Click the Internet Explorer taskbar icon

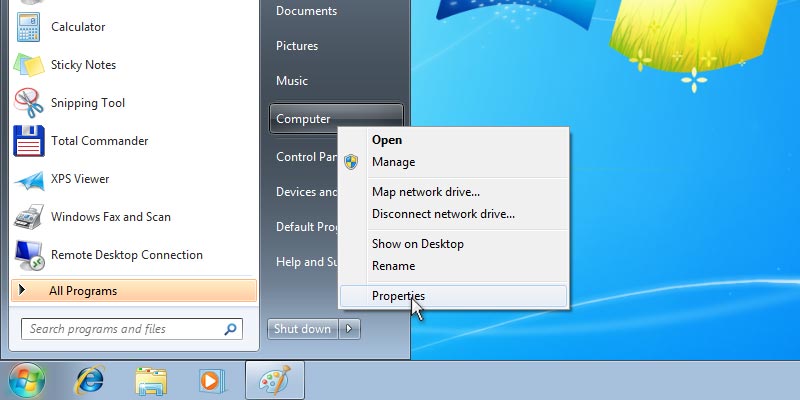coord(90,380)
